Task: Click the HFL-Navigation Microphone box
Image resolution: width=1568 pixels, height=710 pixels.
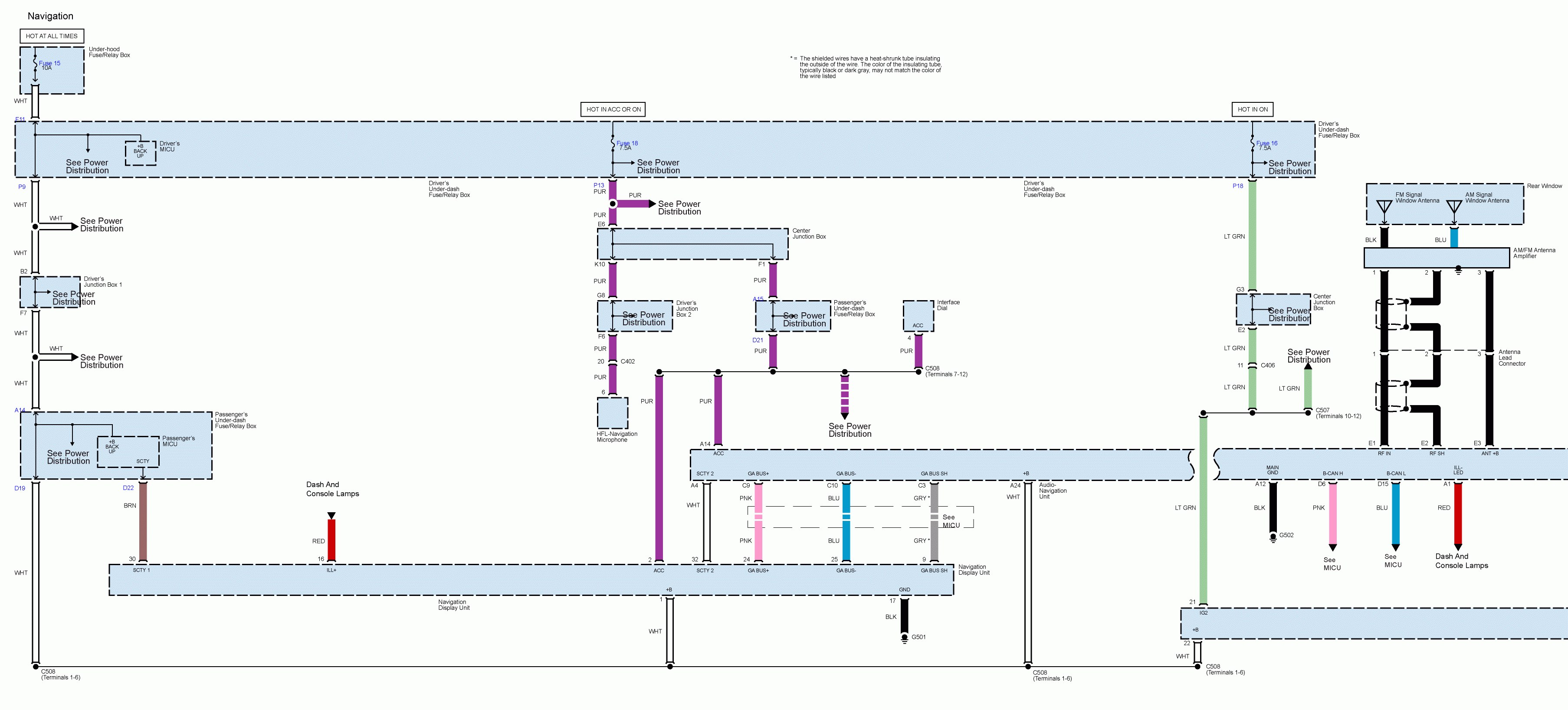Action: 612,413
